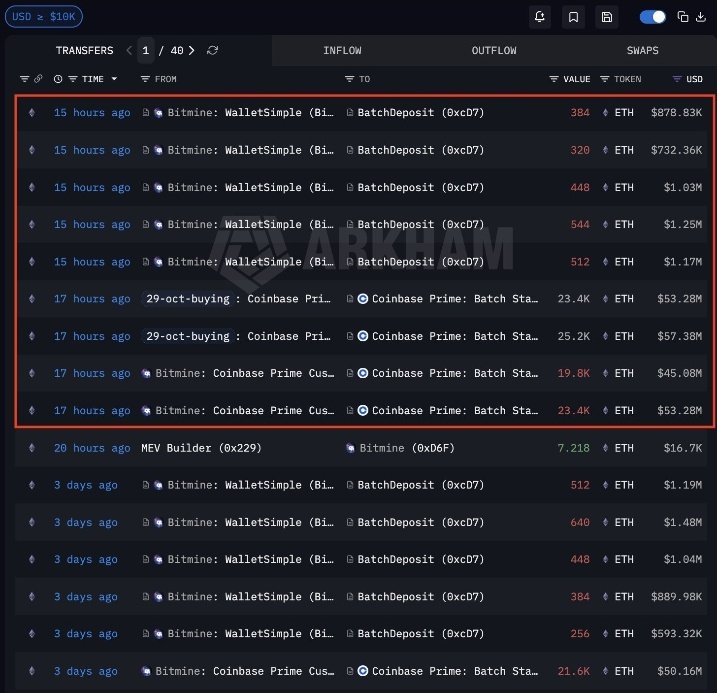Open Coinbase Prime Batch Staking in $57.38M row
Image resolution: width=717 pixels, height=693 pixels.
[x=455, y=336]
